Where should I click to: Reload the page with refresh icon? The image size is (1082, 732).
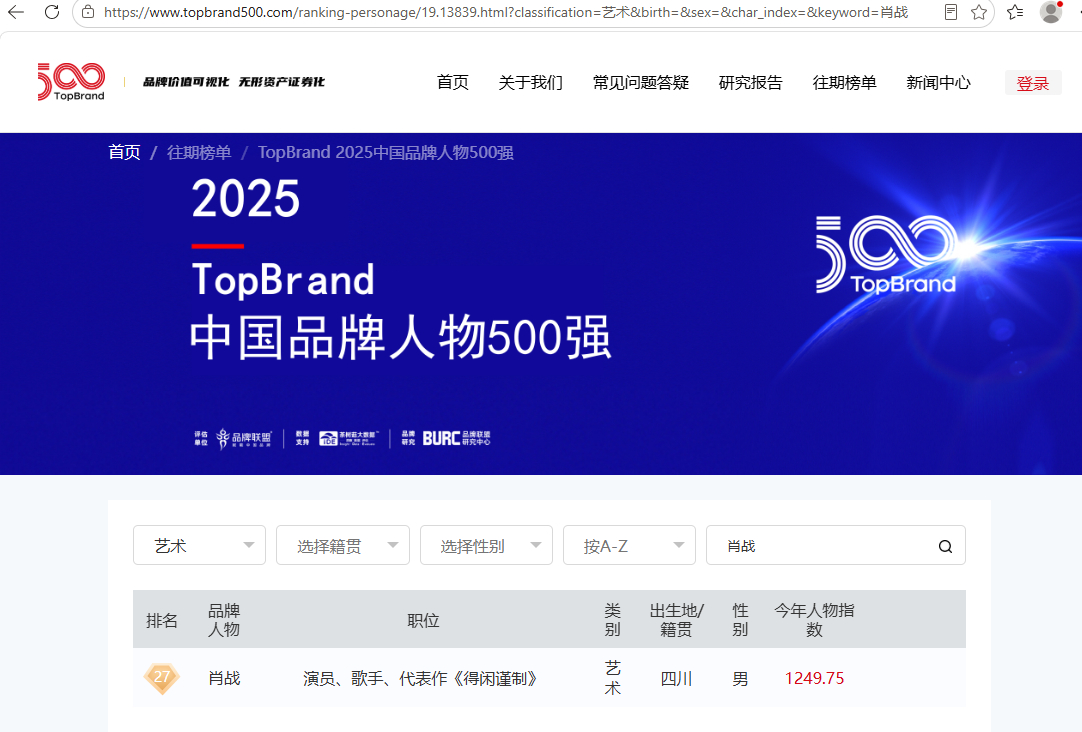point(52,12)
